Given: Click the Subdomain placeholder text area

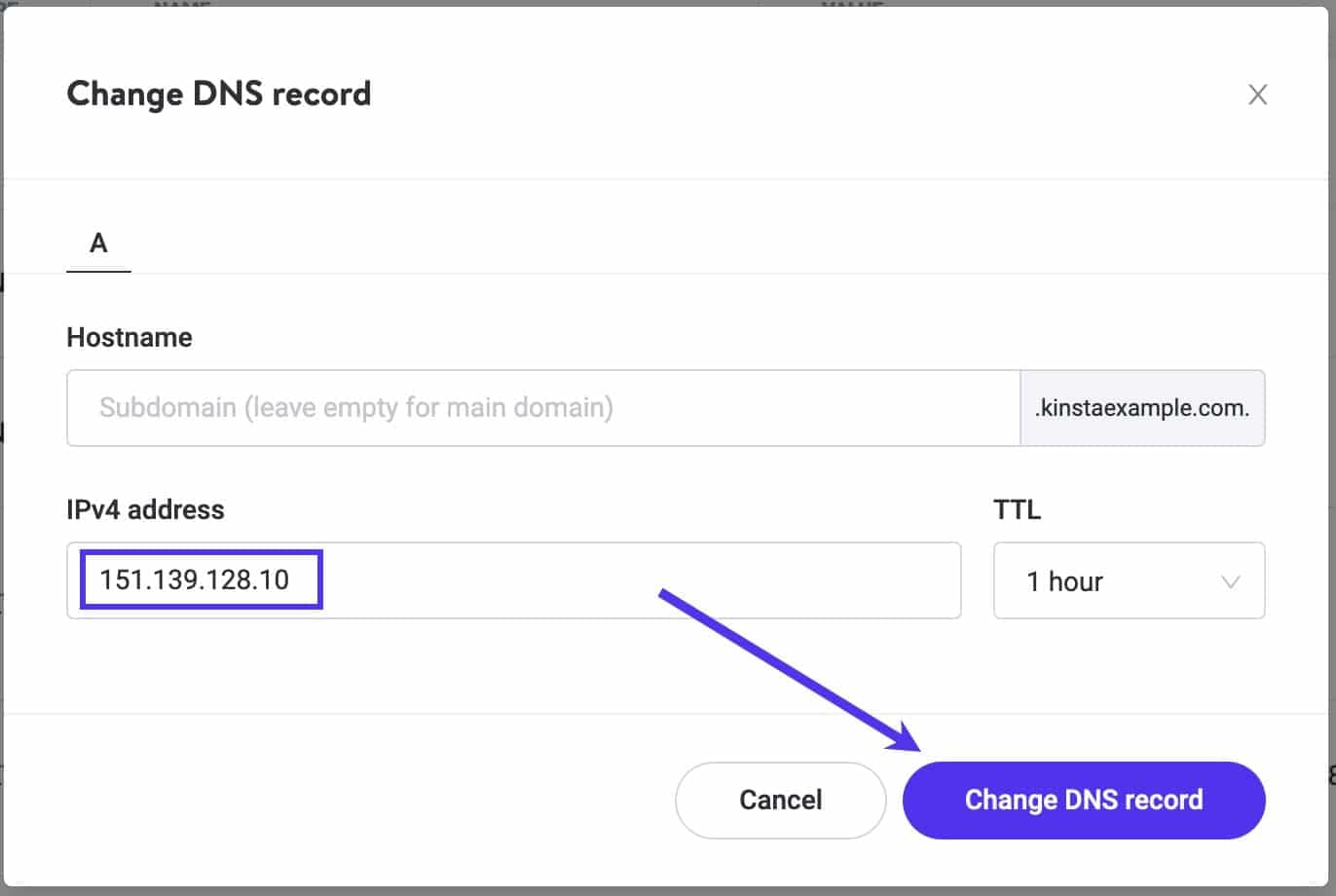Looking at the screenshot, I should (354, 408).
